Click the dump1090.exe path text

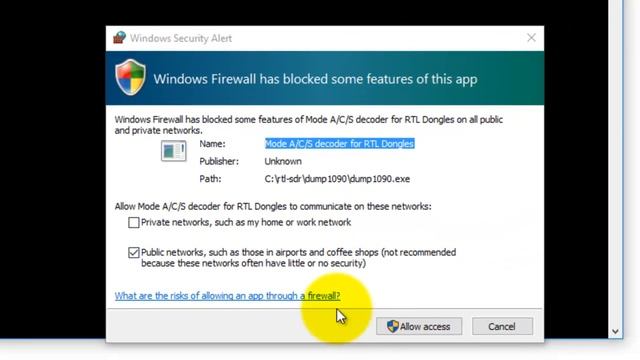[337, 179]
